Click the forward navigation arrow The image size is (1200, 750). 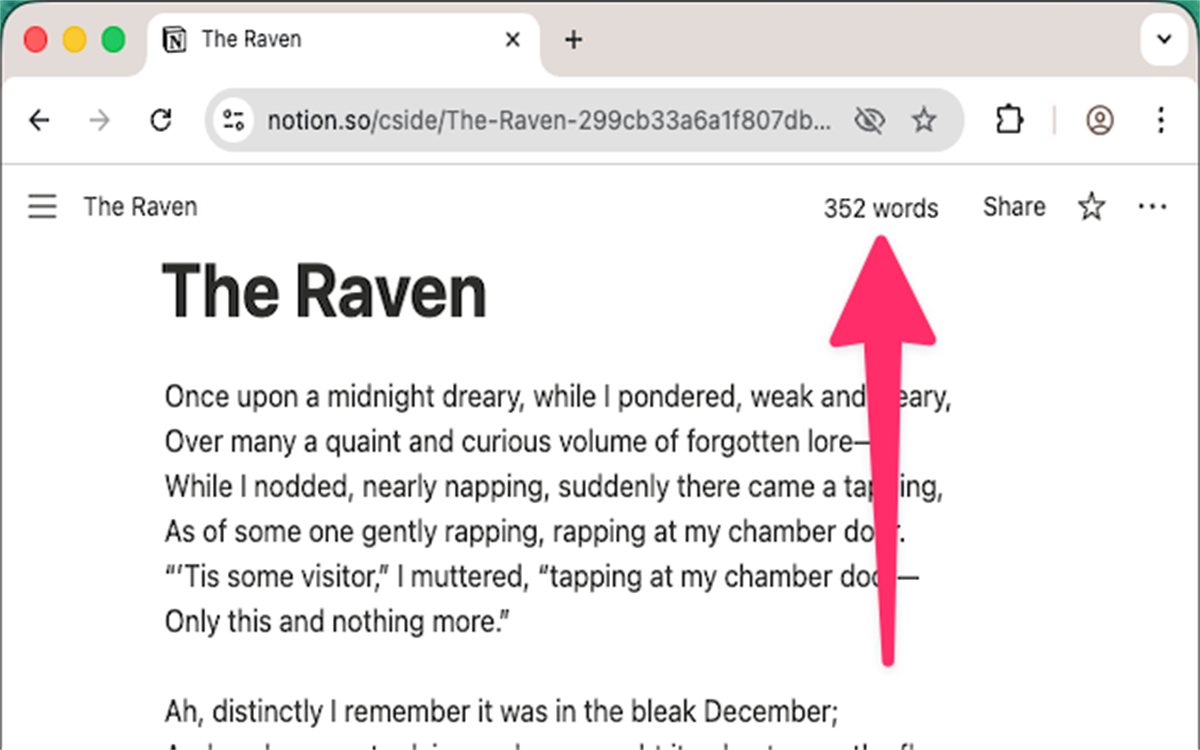100,120
